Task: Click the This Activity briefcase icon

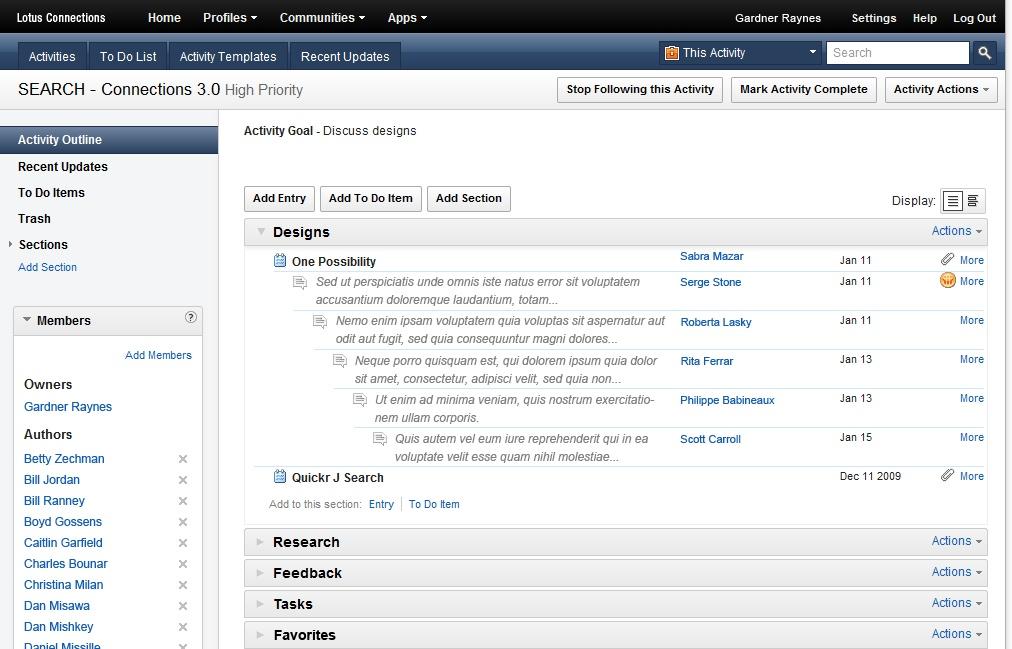Action: click(672, 53)
